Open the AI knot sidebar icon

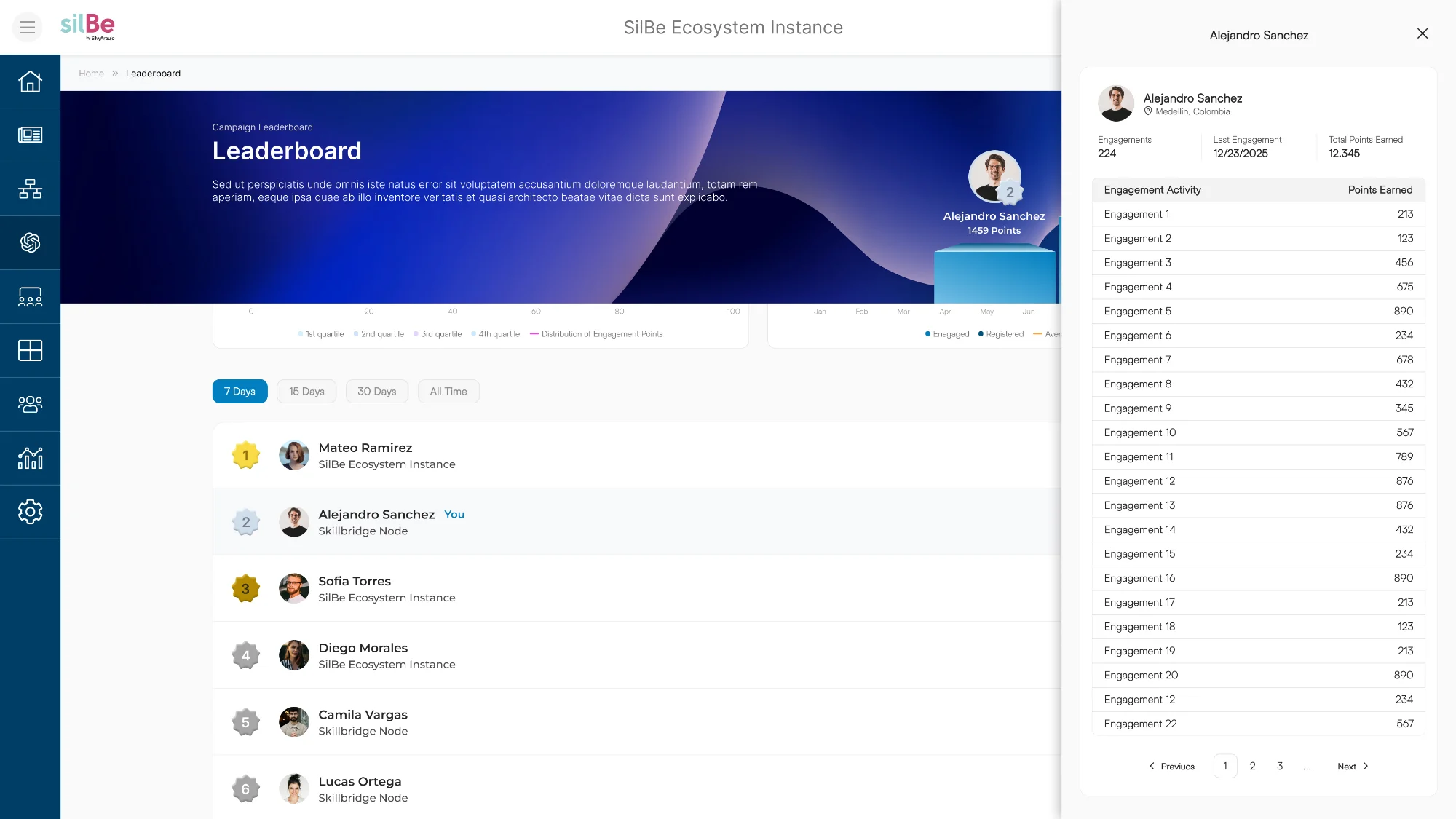30,242
